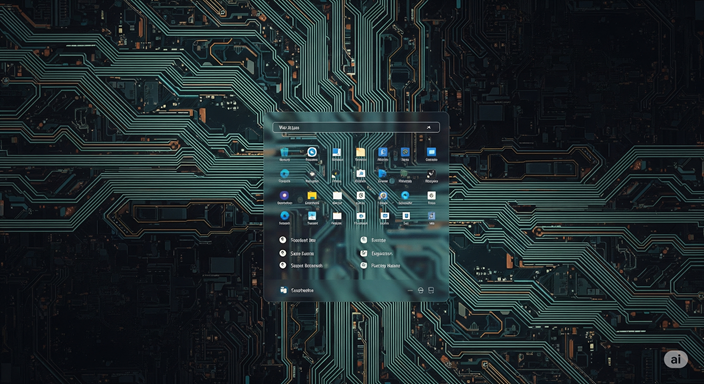The image size is (704, 384).
Task: Open the landscape photo tile icon
Action: coord(312,216)
